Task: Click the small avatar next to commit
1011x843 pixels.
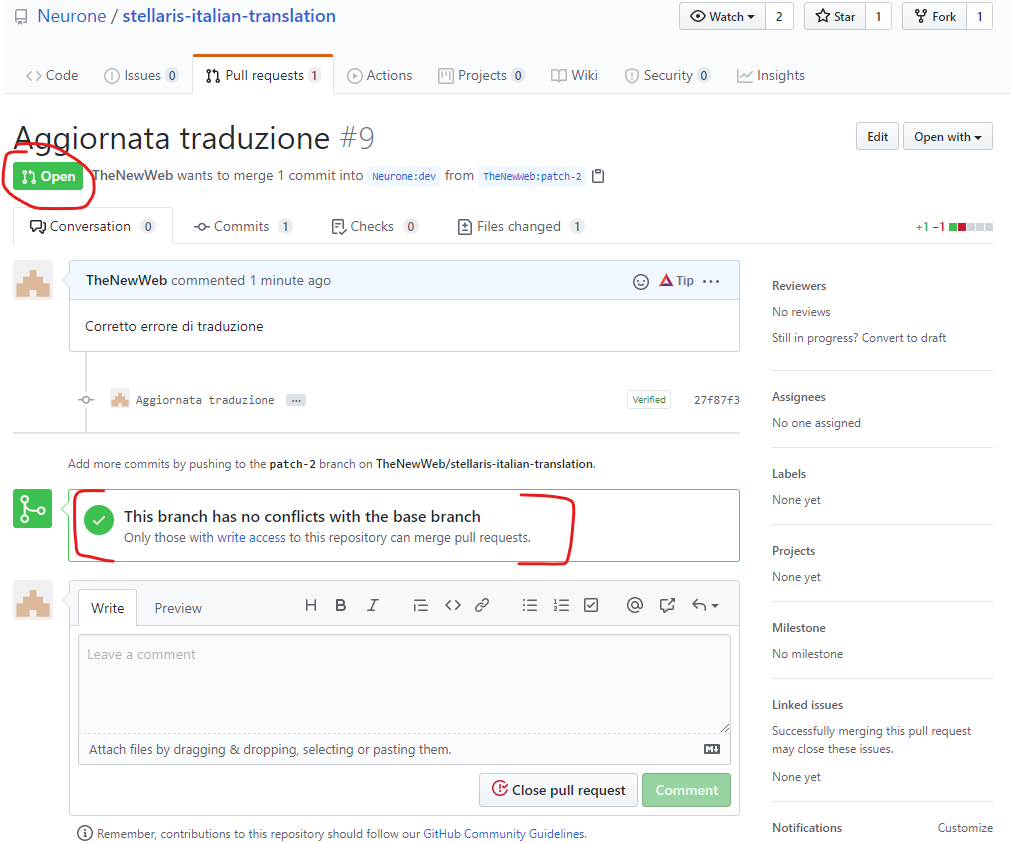Action: point(120,399)
